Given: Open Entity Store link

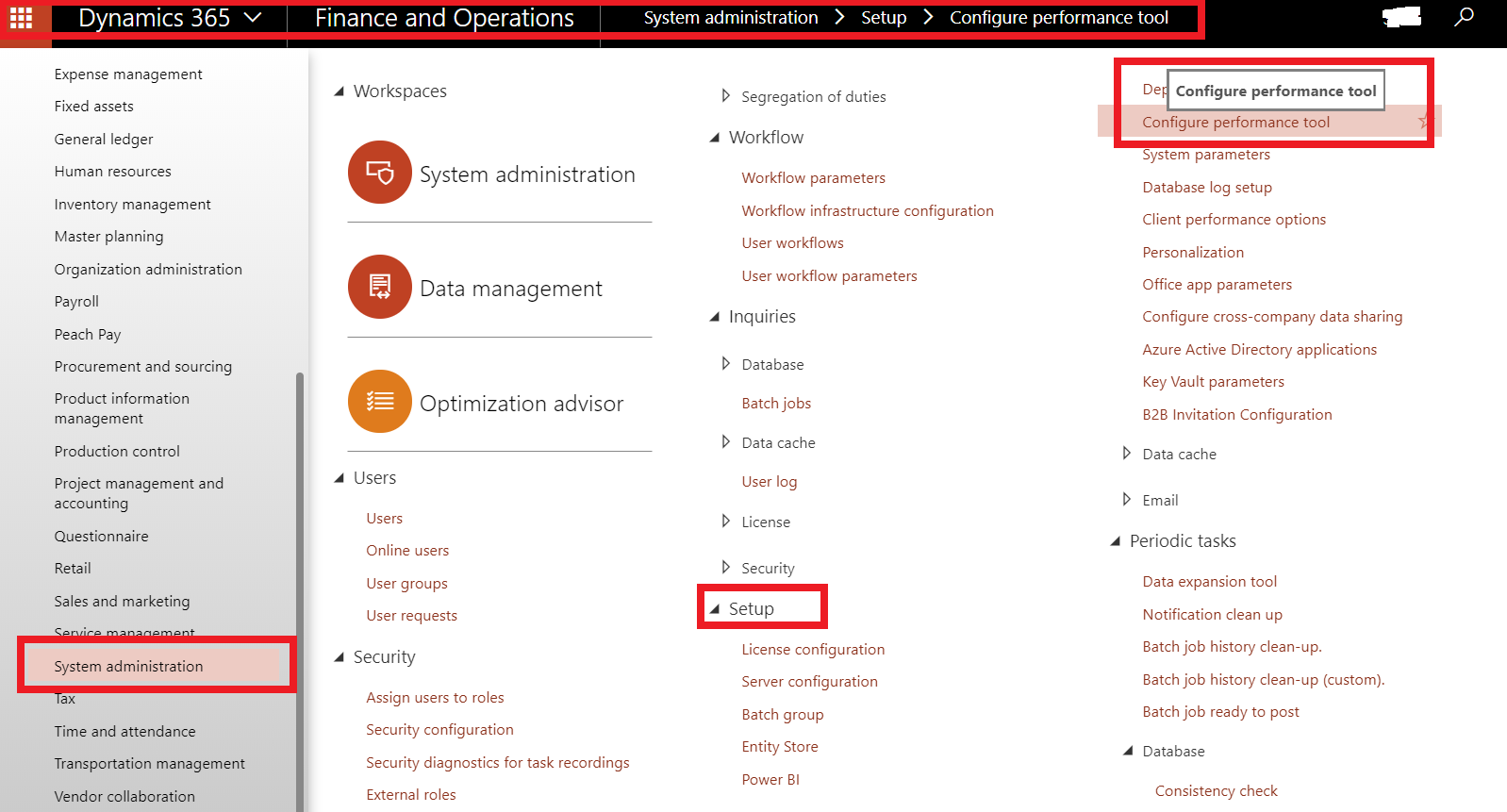Looking at the screenshot, I should pos(780,746).
